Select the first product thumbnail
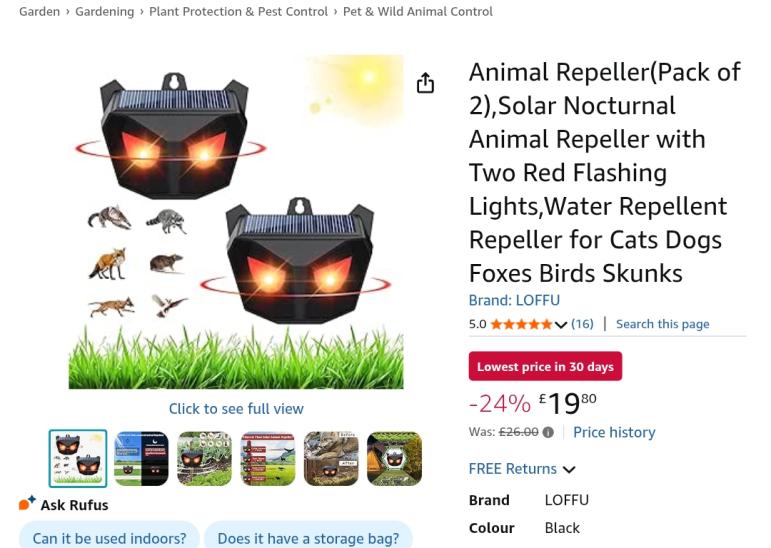The width and height of the screenshot is (771, 548). click(x=78, y=458)
